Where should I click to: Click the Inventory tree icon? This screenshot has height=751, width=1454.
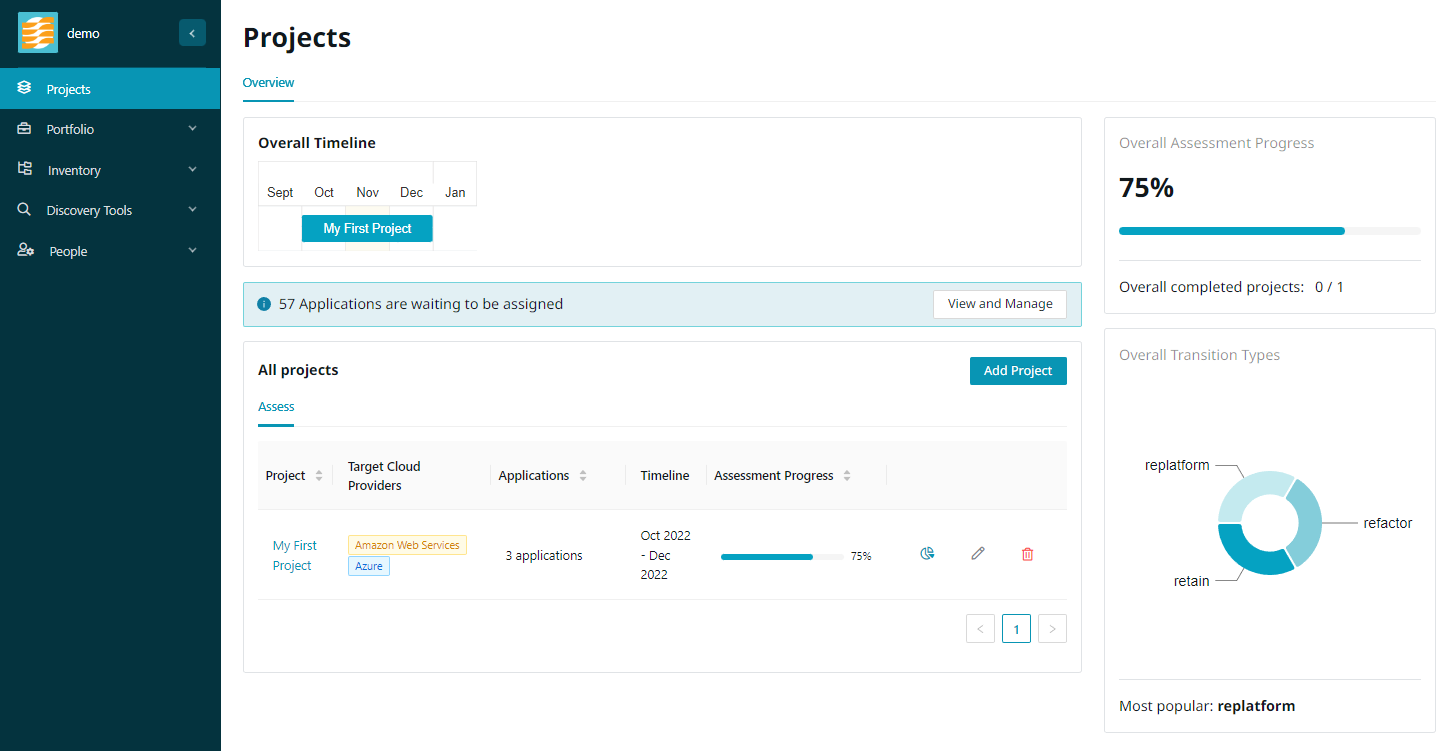pyautogui.click(x=25, y=170)
